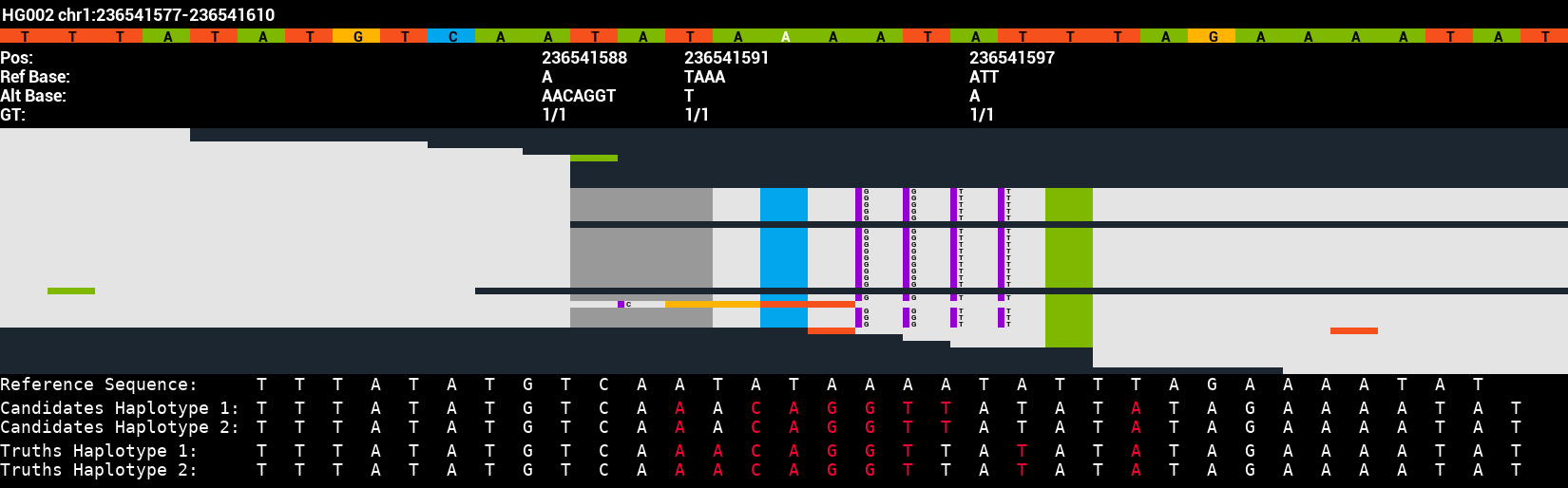Click the blue column in the read pileup
Viewport: 1568px width, 488px height.
(784, 257)
